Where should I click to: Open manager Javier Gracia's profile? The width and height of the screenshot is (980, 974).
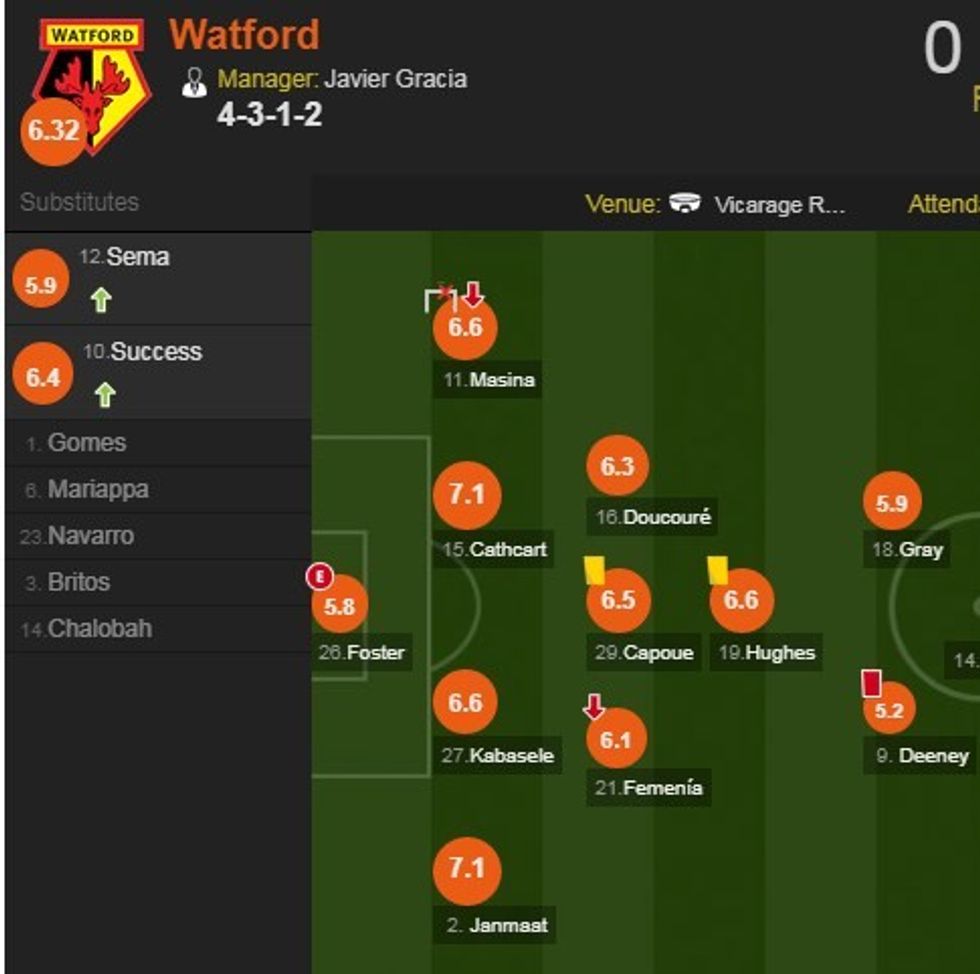[395, 79]
